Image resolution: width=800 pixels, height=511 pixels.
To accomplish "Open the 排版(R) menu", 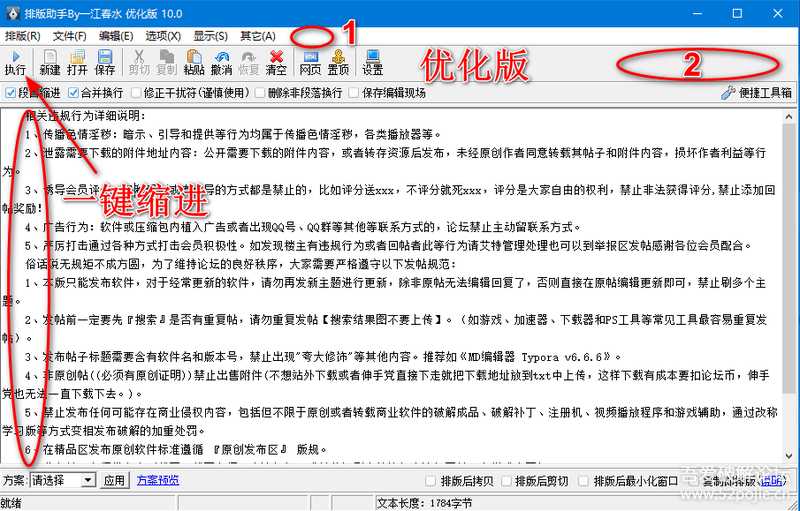I will 23,36.
